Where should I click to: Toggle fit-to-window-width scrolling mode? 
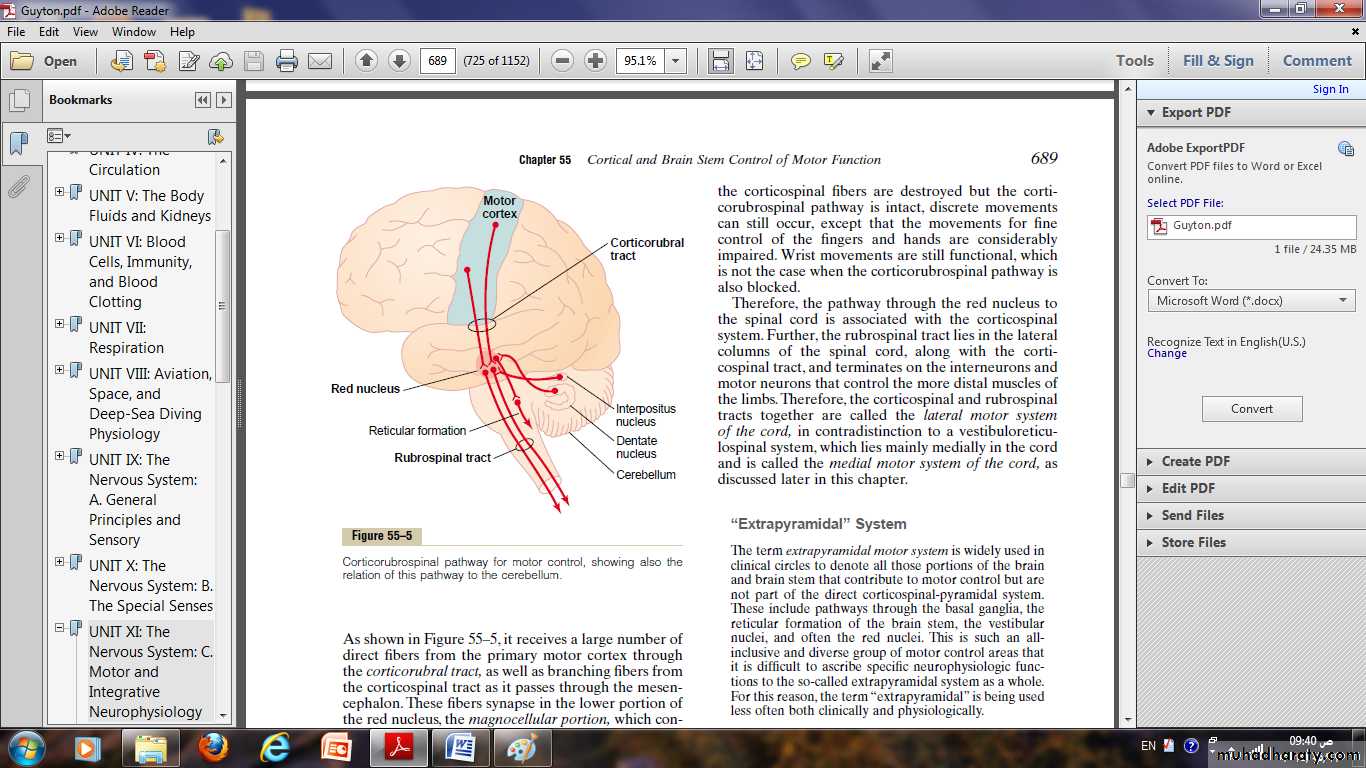click(x=720, y=61)
